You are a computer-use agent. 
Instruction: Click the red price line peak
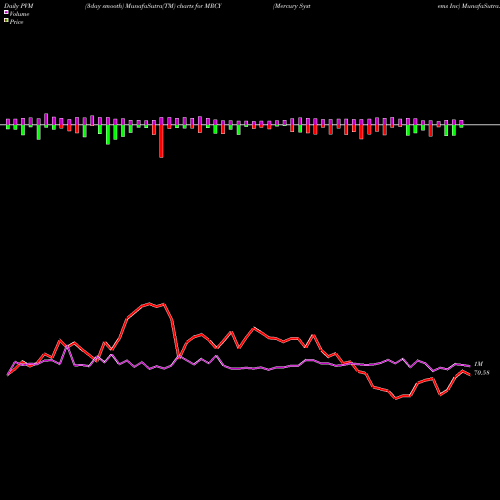[x=149, y=303]
